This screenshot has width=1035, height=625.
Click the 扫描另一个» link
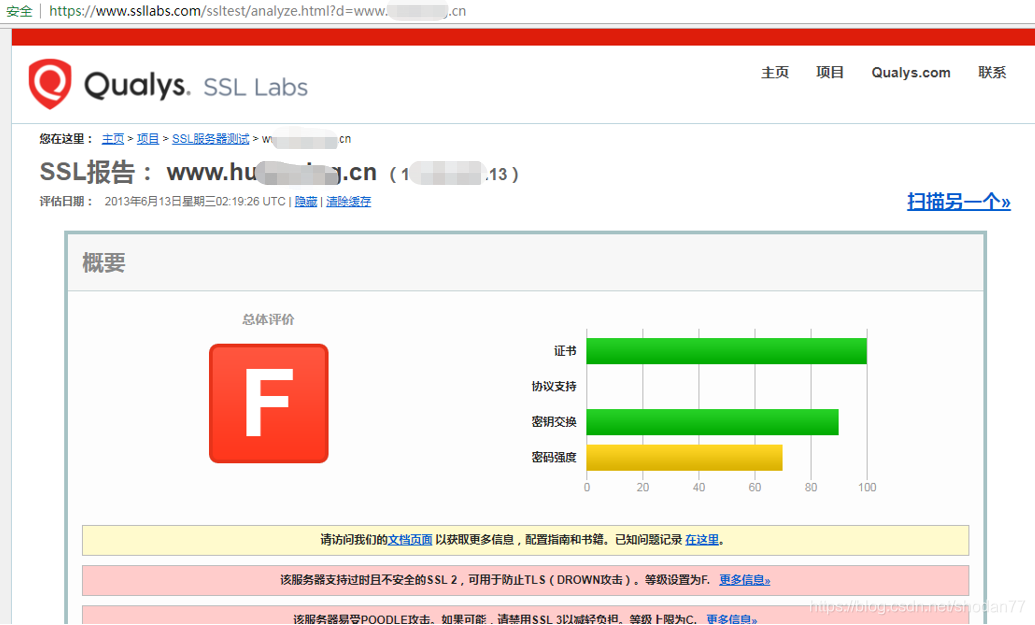(x=958, y=201)
